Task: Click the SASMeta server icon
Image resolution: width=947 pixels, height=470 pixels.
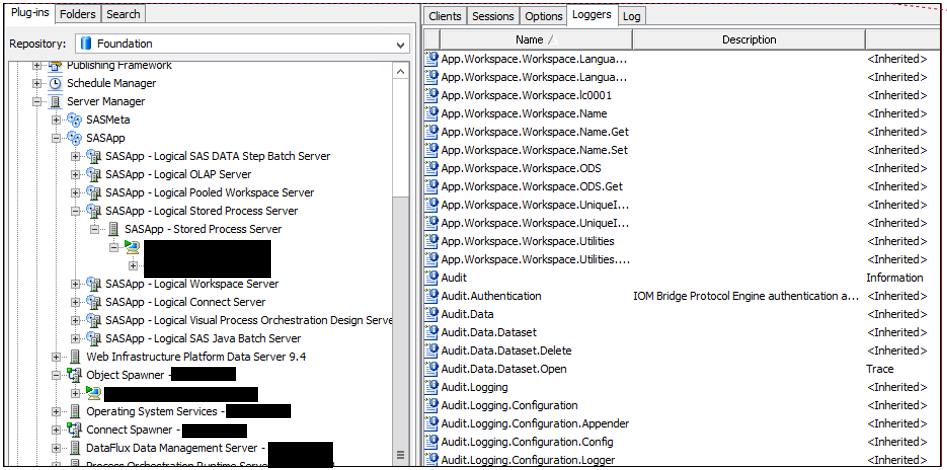Action: [75, 120]
